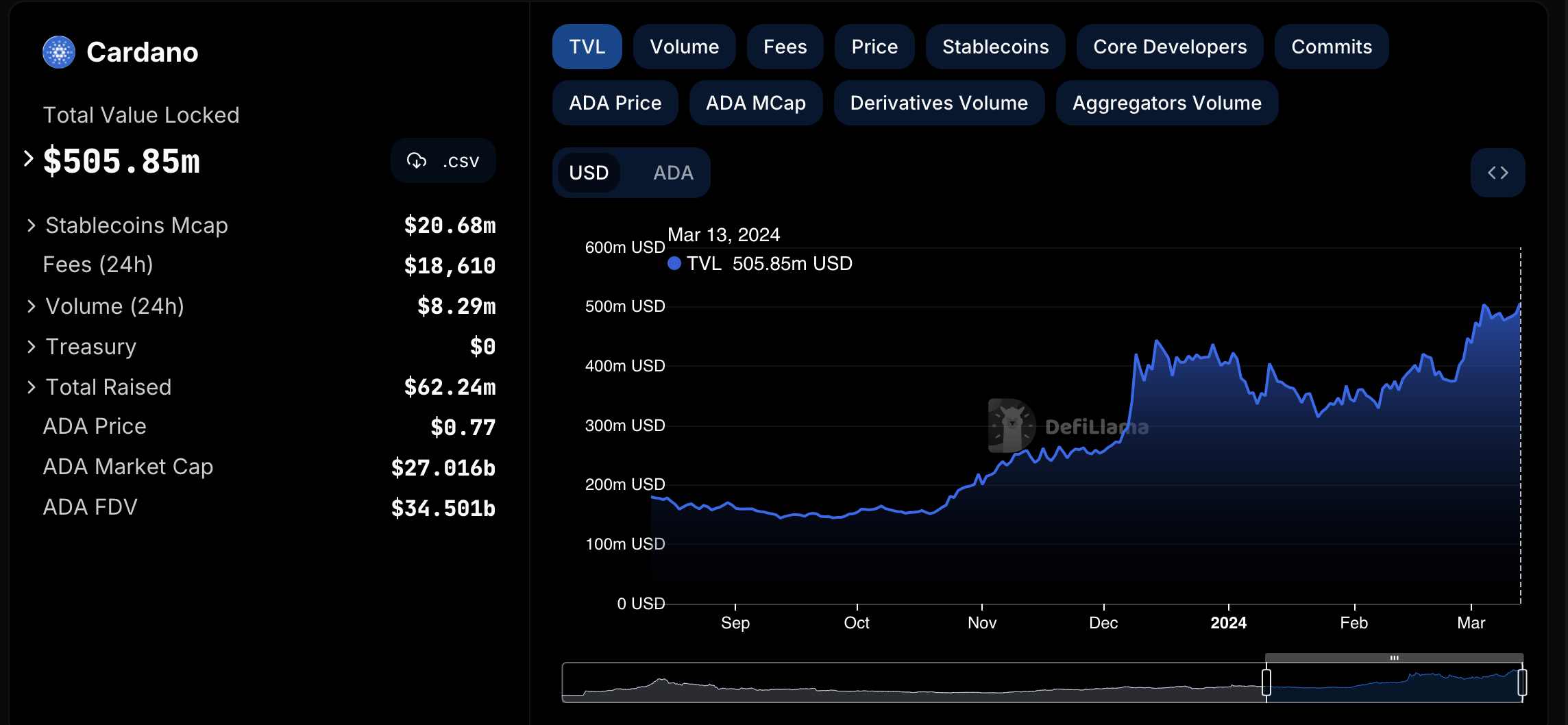Toggle the ADA Price chart series

pyautogui.click(x=615, y=103)
